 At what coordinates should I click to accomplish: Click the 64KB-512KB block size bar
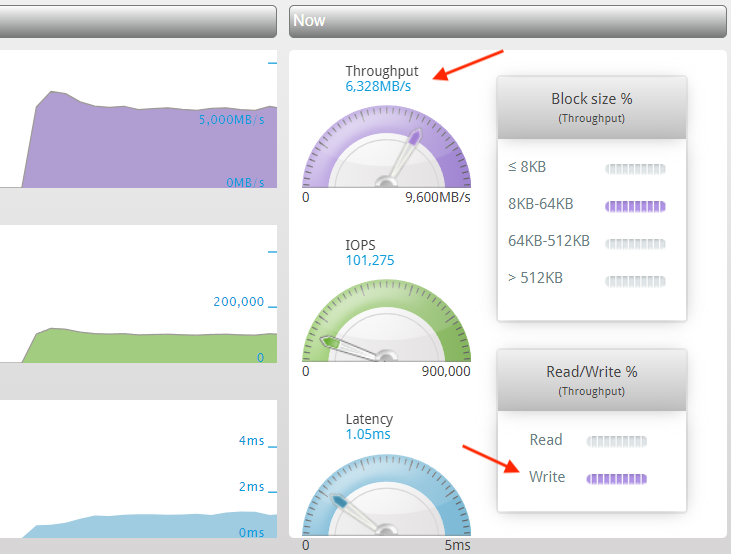click(635, 243)
